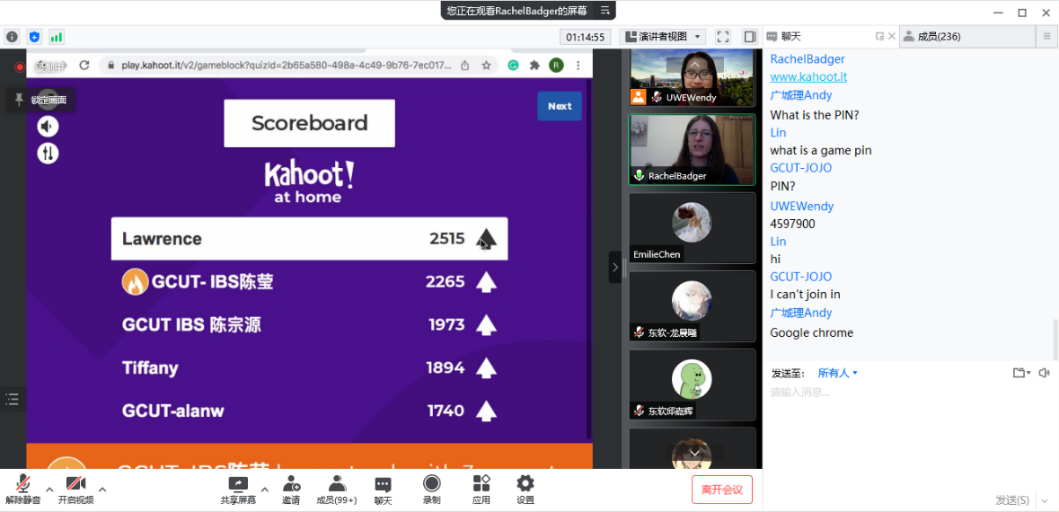This screenshot has height=512, width=1059.
Task: Open the Apps (应用) icon
Action: (x=481, y=484)
